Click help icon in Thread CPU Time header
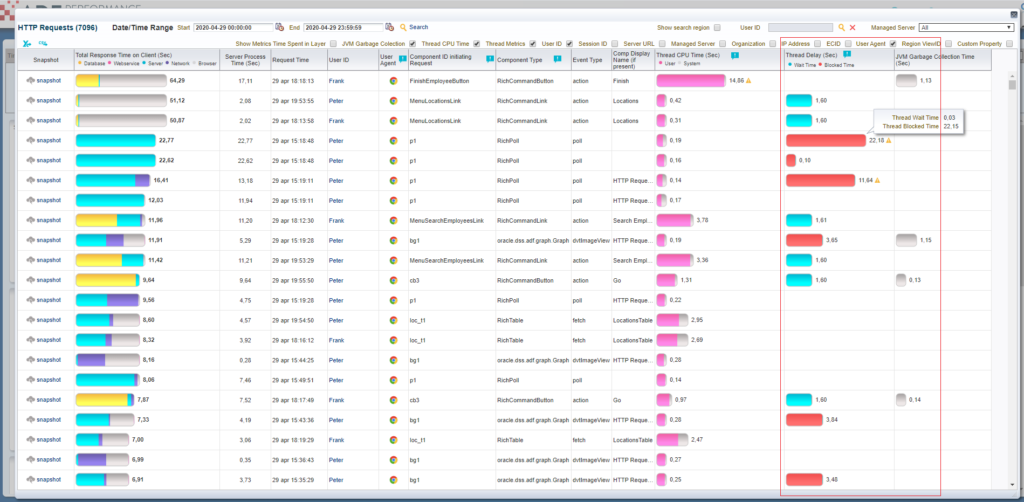This screenshot has width=1024, height=502. 735,56
